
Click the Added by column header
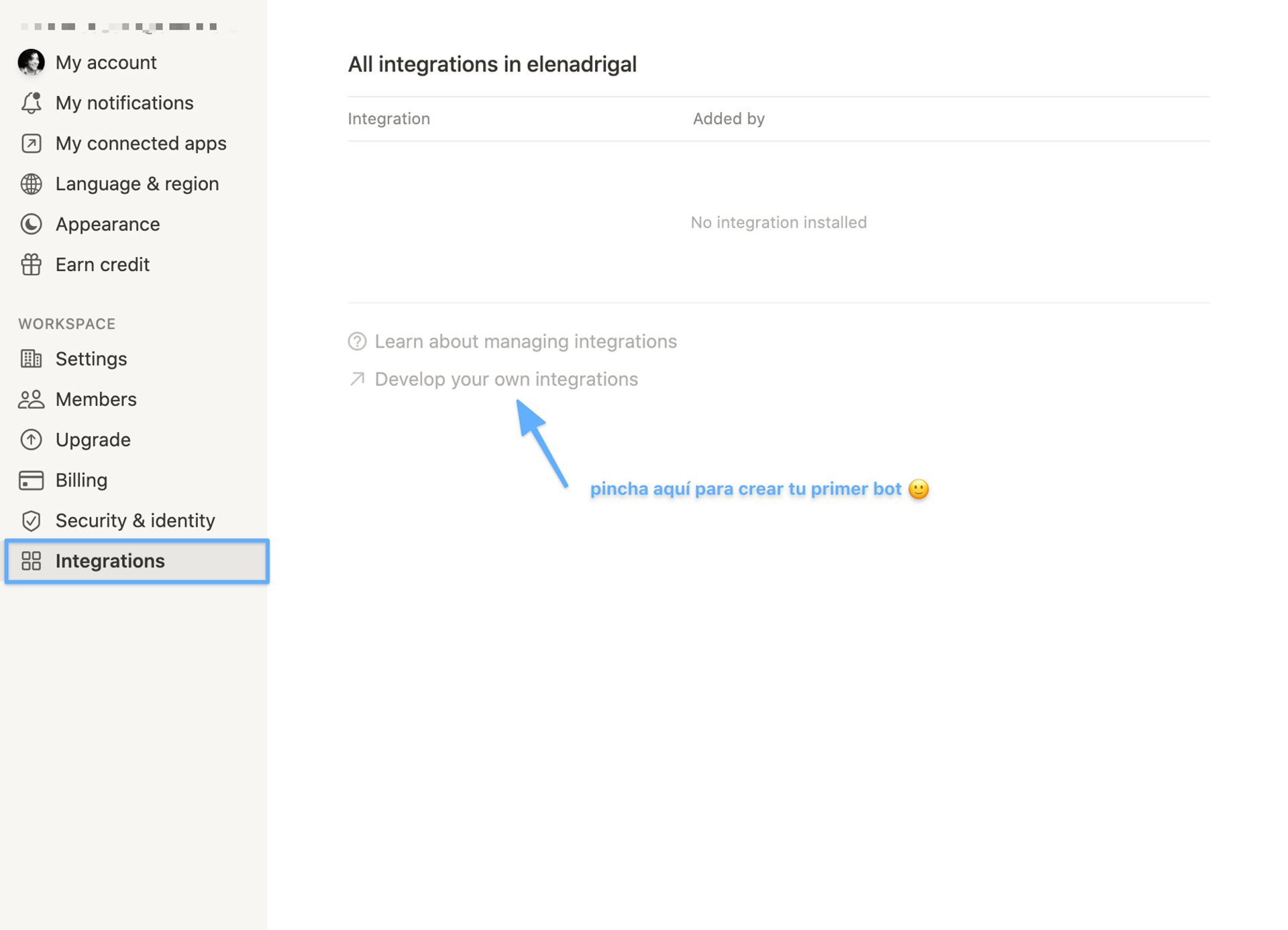tap(729, 118)
